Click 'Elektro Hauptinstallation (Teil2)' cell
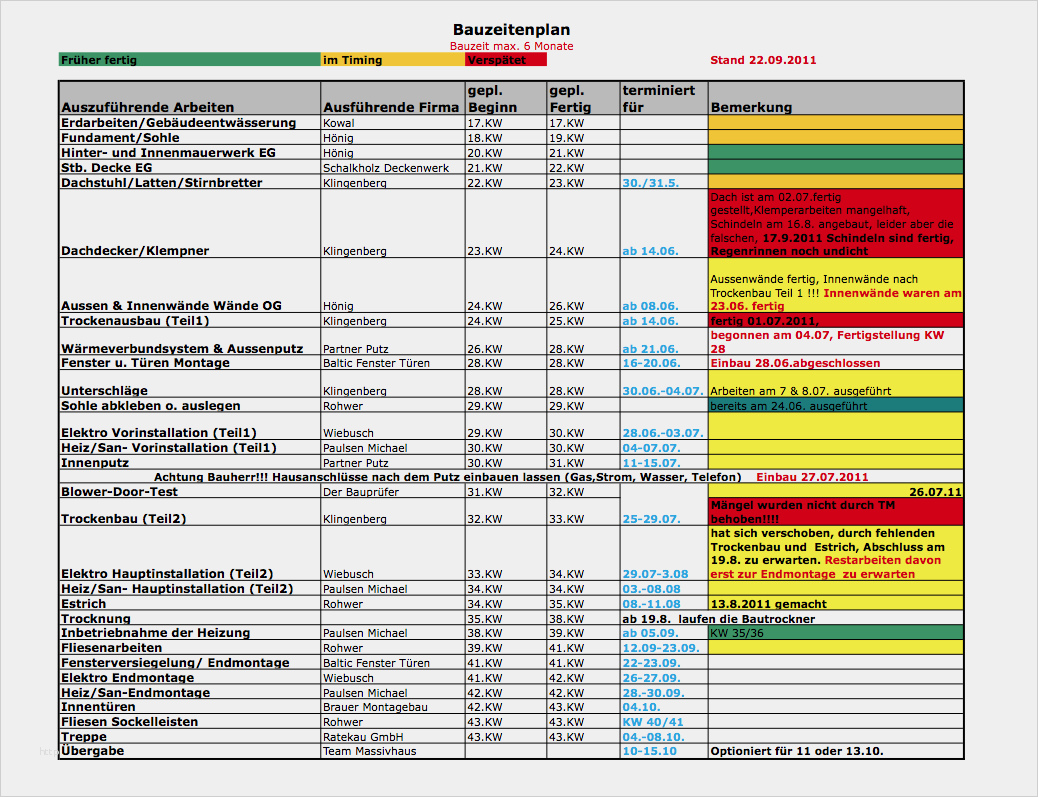 tap(189, 553)
